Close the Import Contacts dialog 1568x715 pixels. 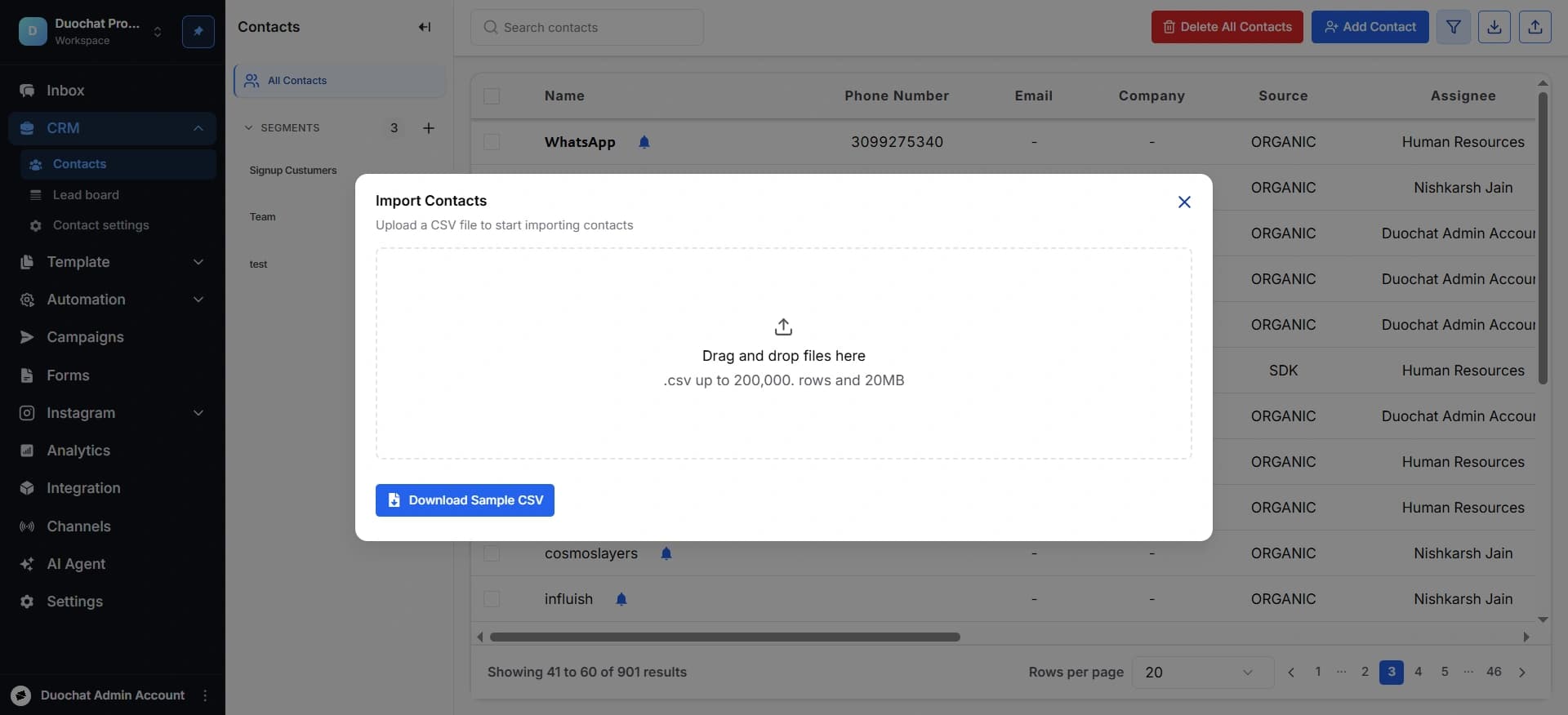pyautogui.click(x=1184, y=202)
